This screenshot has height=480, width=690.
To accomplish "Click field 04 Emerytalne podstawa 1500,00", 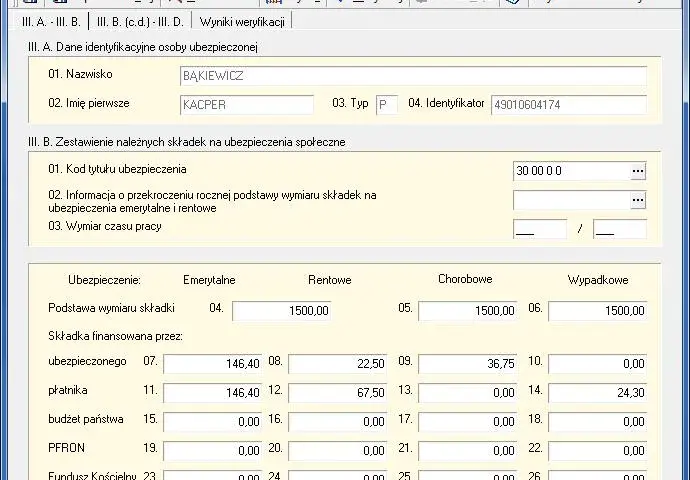I will [x=282, y=311].
